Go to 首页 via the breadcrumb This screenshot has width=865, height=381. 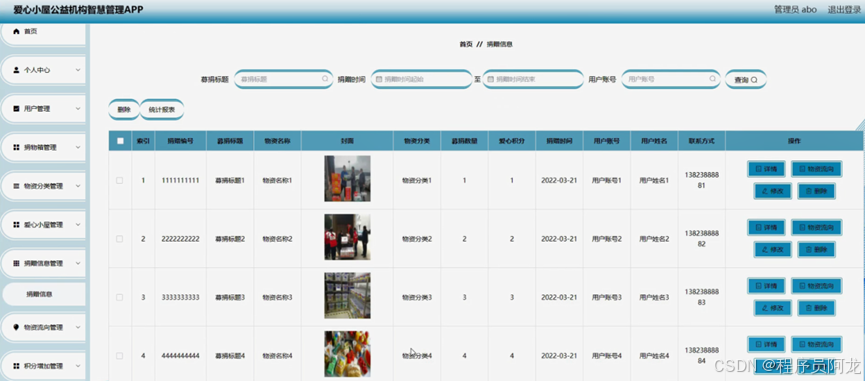click(x=466, y=44)
